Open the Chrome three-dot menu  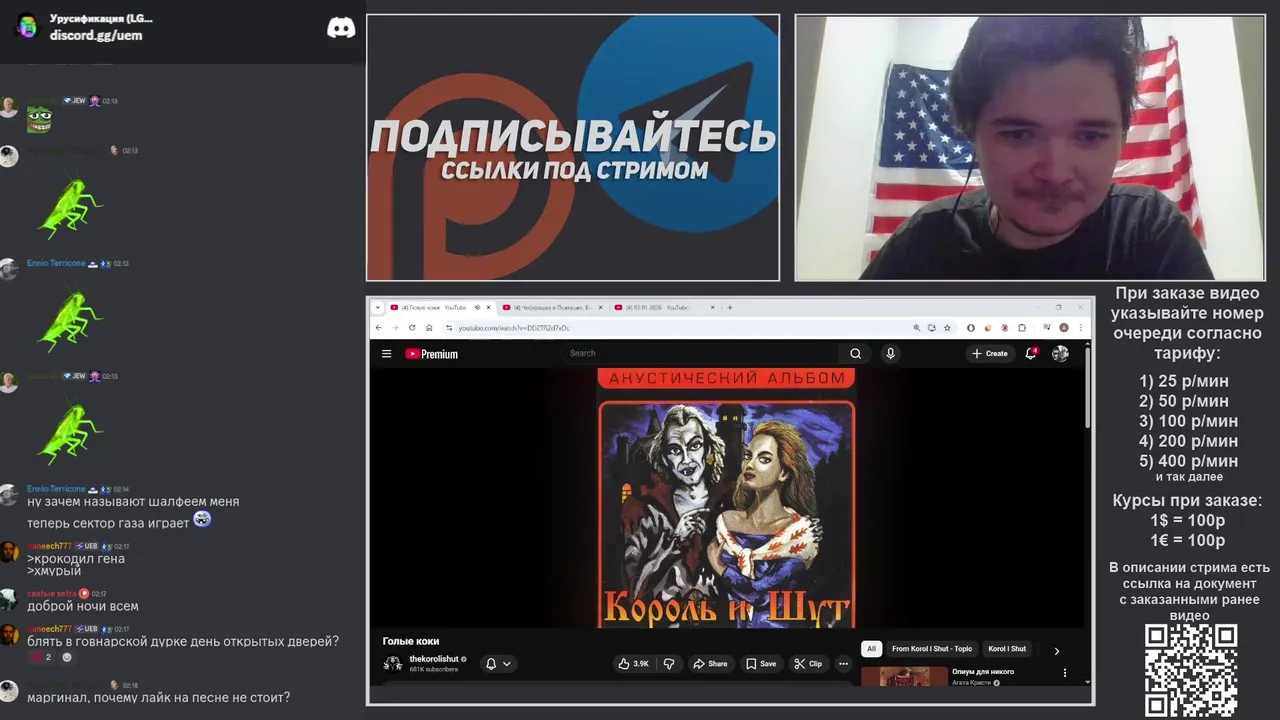(x=1080, y=327)
